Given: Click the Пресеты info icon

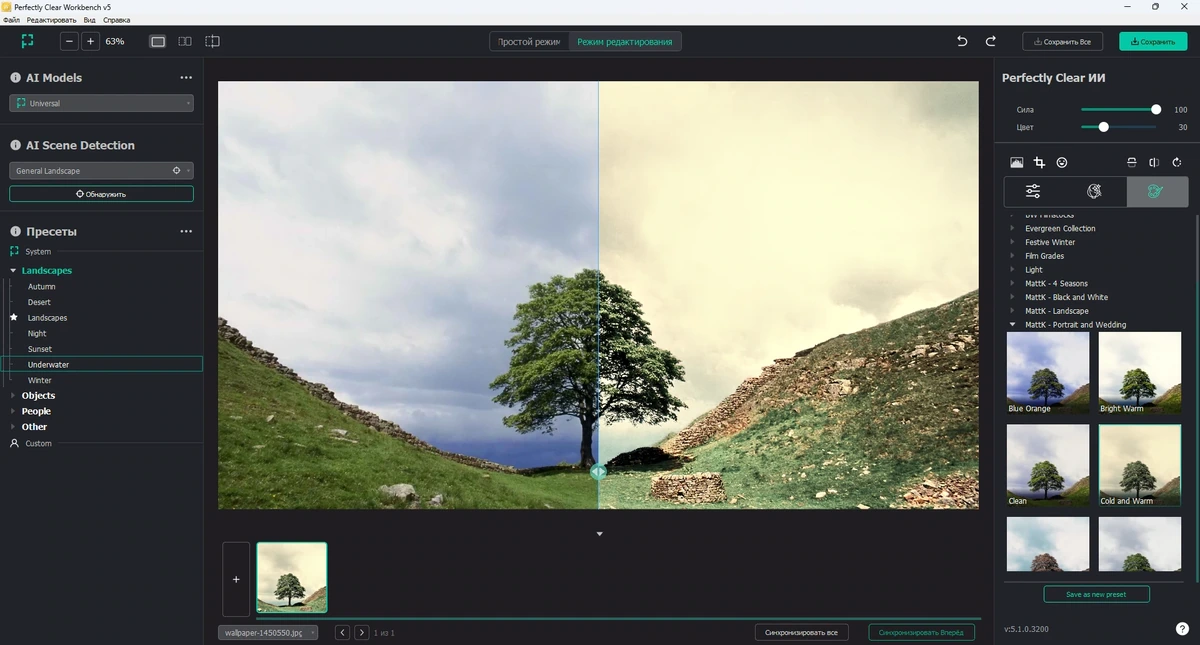Looking at the screenshot, I should pyautogui.click(x=15, y=231).
